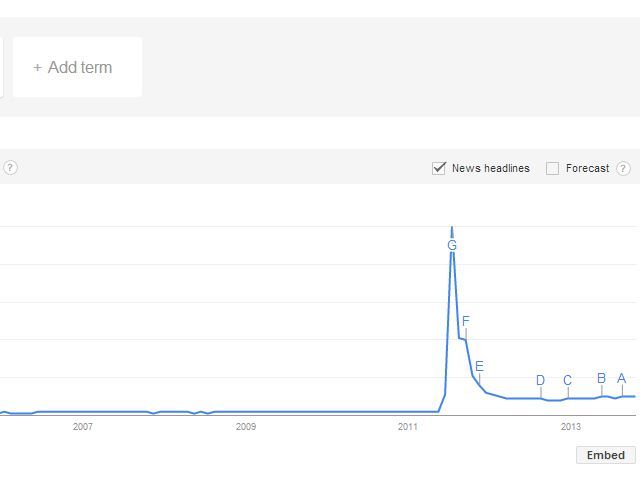Viewport: 640px width, 480px height.
Task: Select headline marker E on the graph
Action: tap(479, 366)
